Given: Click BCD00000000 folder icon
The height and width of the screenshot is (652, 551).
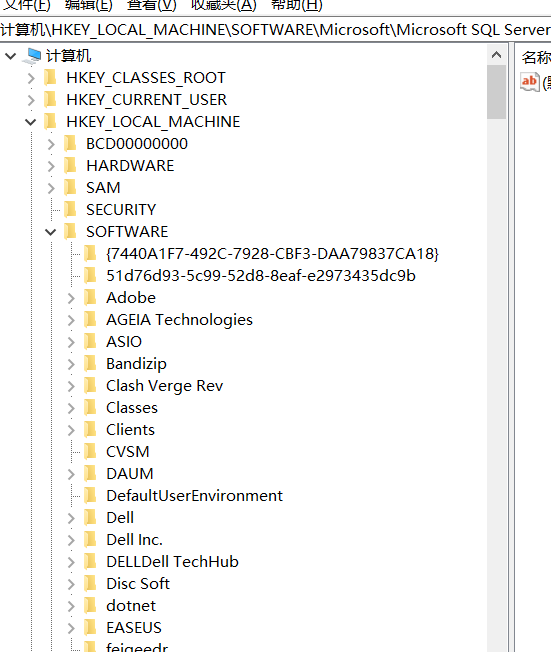Looking at the screenshot, I should [x=70, y=144].
